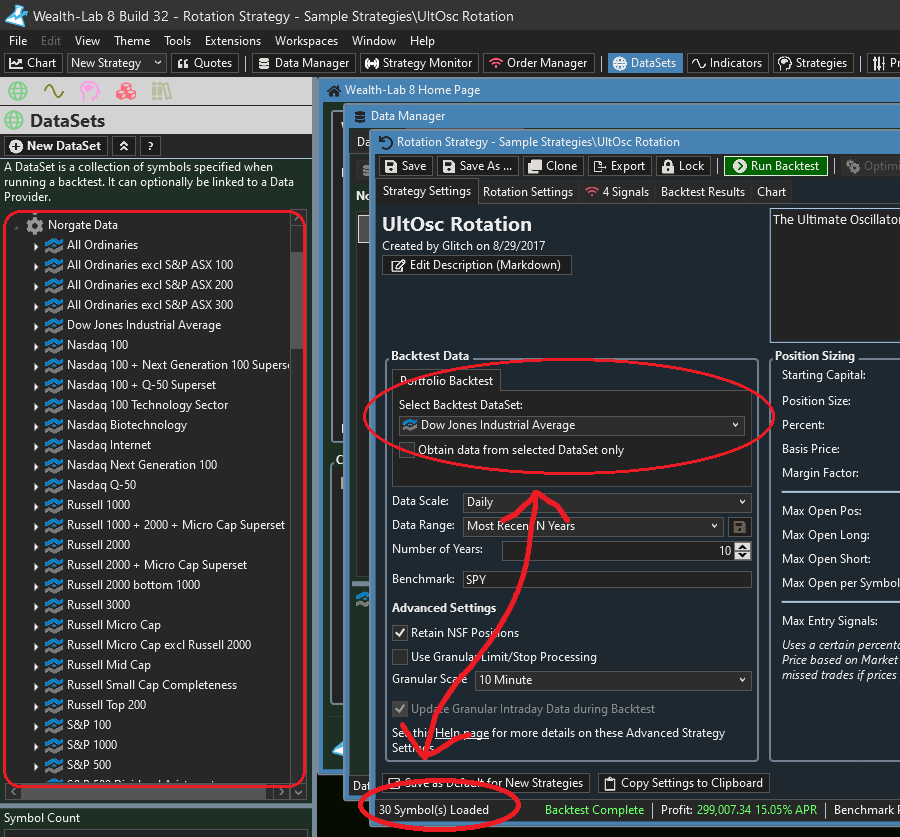This screenshot has width=900, height=837.
Task: Open the File menu
Action: 18,41
